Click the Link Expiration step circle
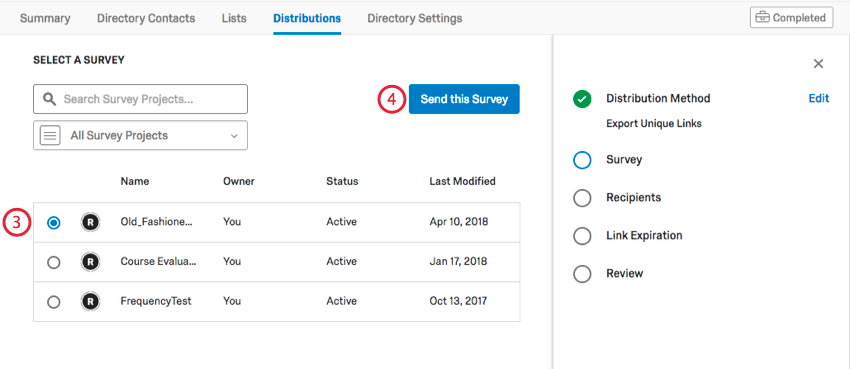 pos(582,236)
